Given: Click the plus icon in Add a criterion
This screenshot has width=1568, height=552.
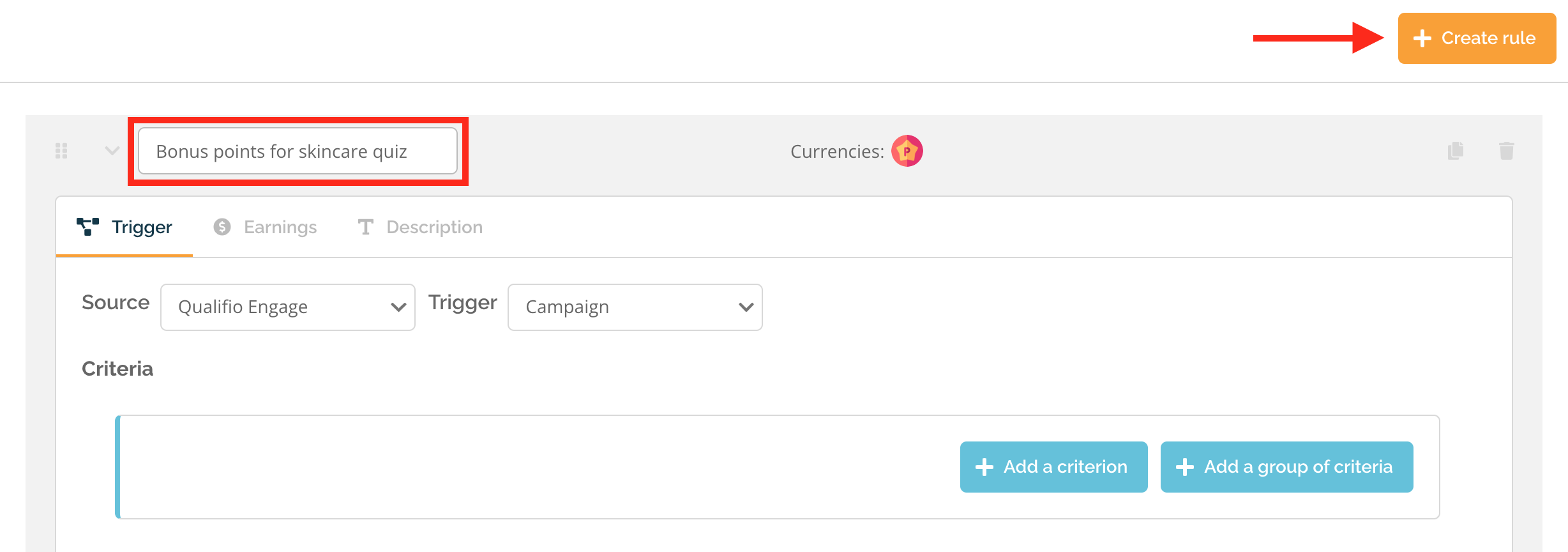Looking at the screenshot, I should point(984,467).
